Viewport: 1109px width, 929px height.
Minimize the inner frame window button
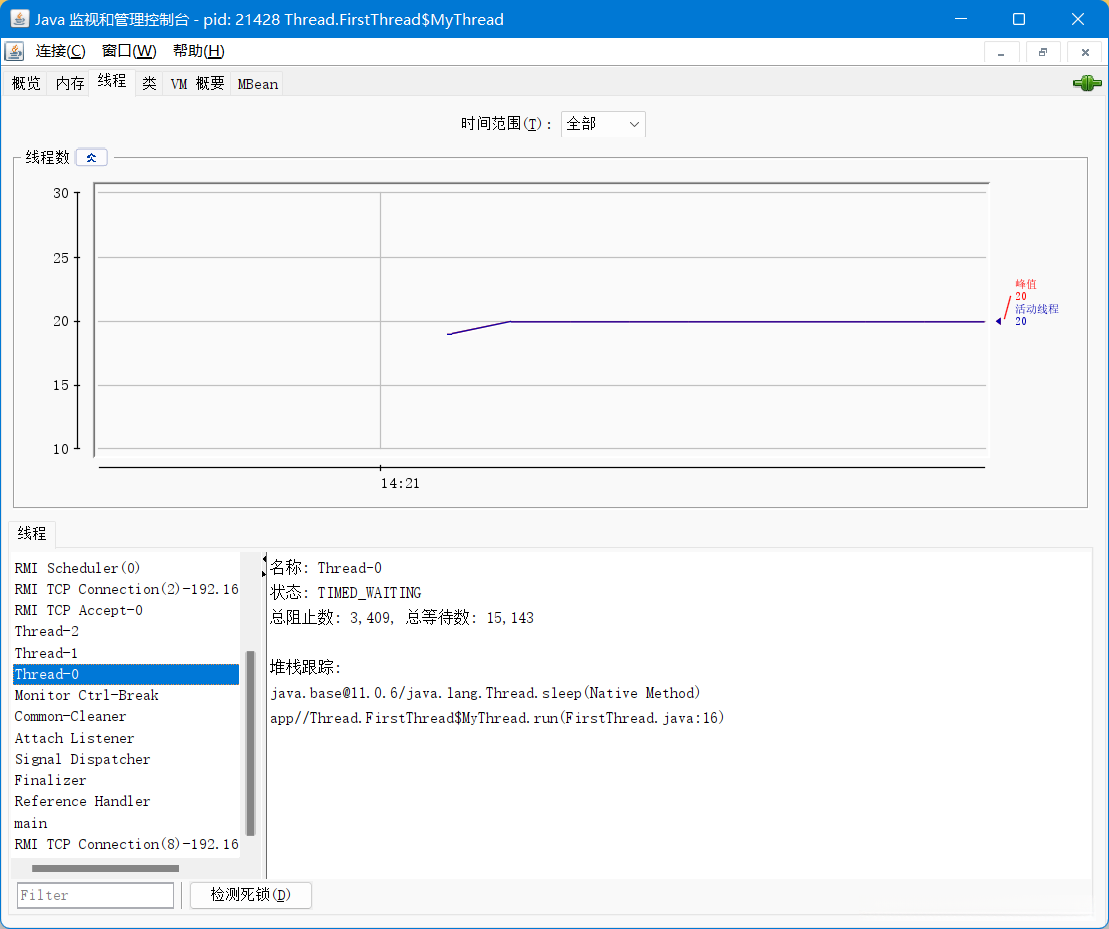[x=1001, y=52]
